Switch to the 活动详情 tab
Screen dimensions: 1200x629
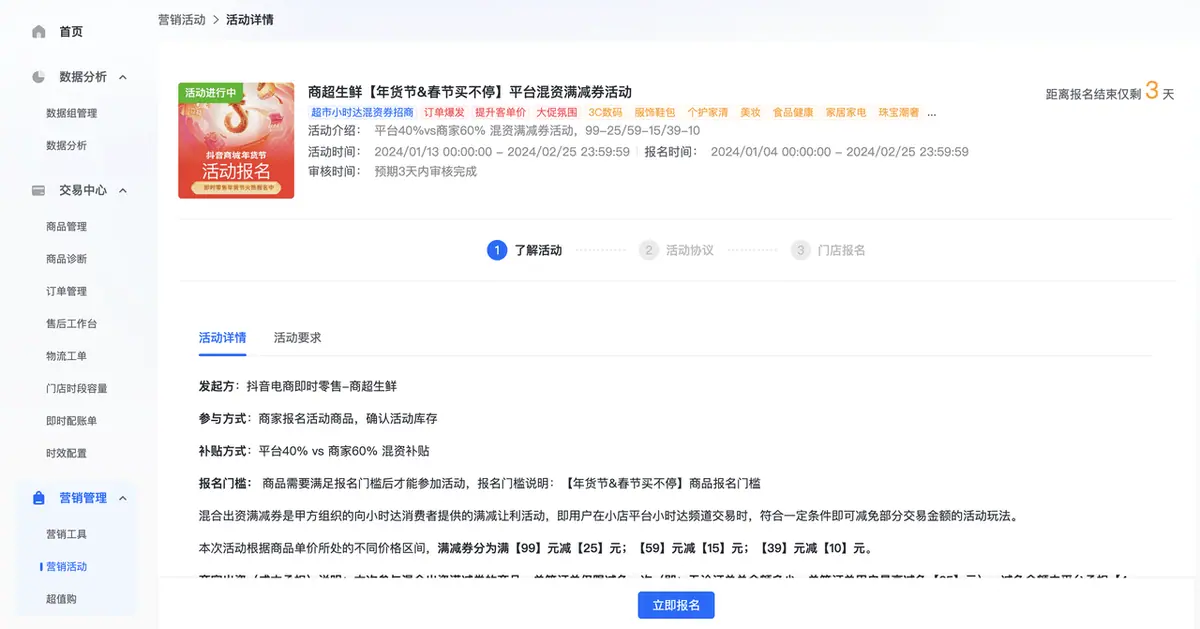tap(222, 338)
